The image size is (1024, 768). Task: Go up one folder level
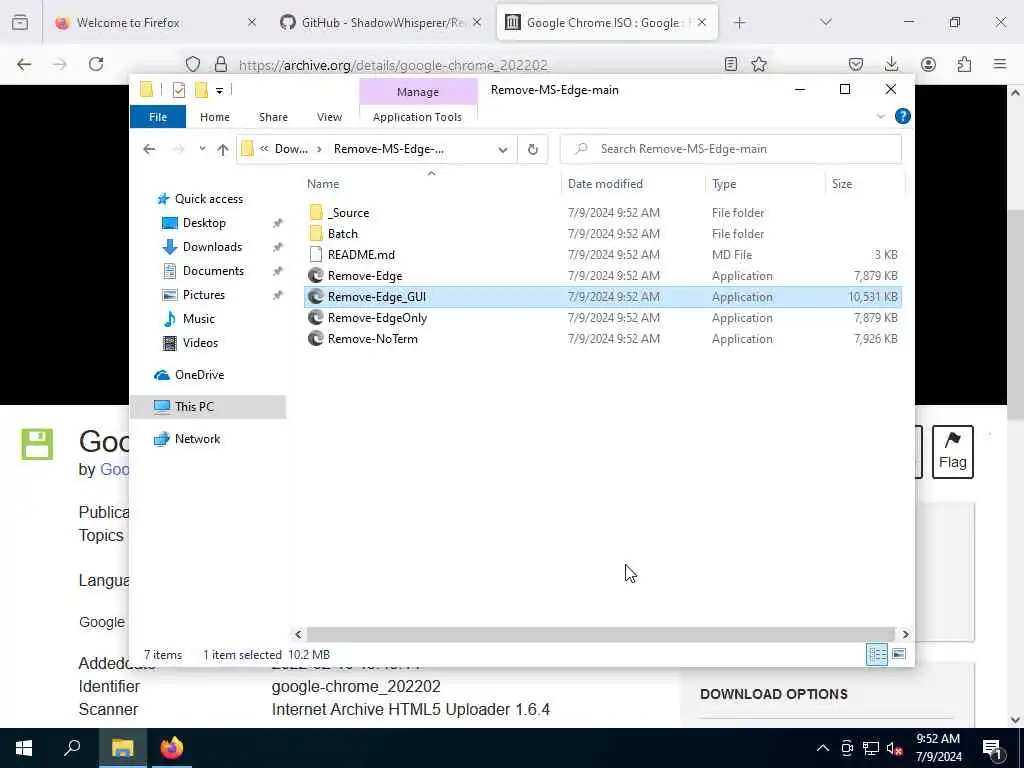tap(223, 150)
